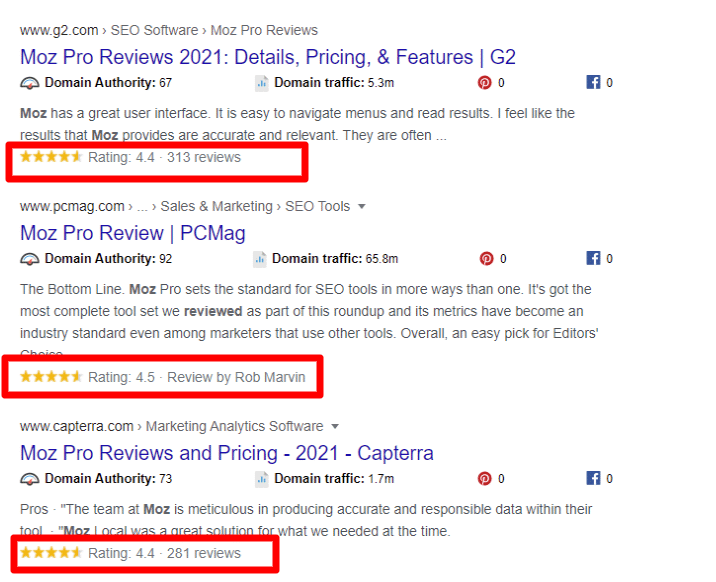Image resolution: width=716 pixels, height=582 pixels.
Task: Click the Domain Authority gauge icon in Capterra result
Action: tap(30, 479)
